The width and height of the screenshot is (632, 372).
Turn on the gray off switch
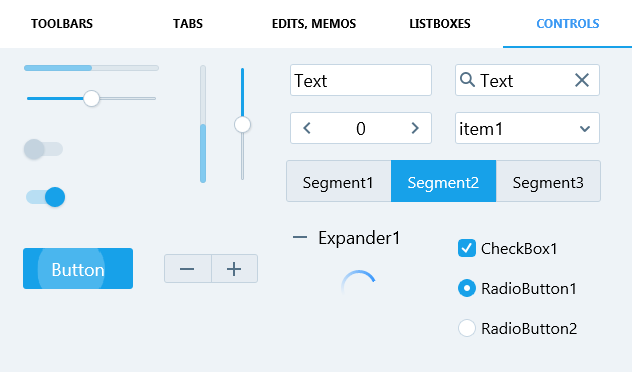[44, 149]
